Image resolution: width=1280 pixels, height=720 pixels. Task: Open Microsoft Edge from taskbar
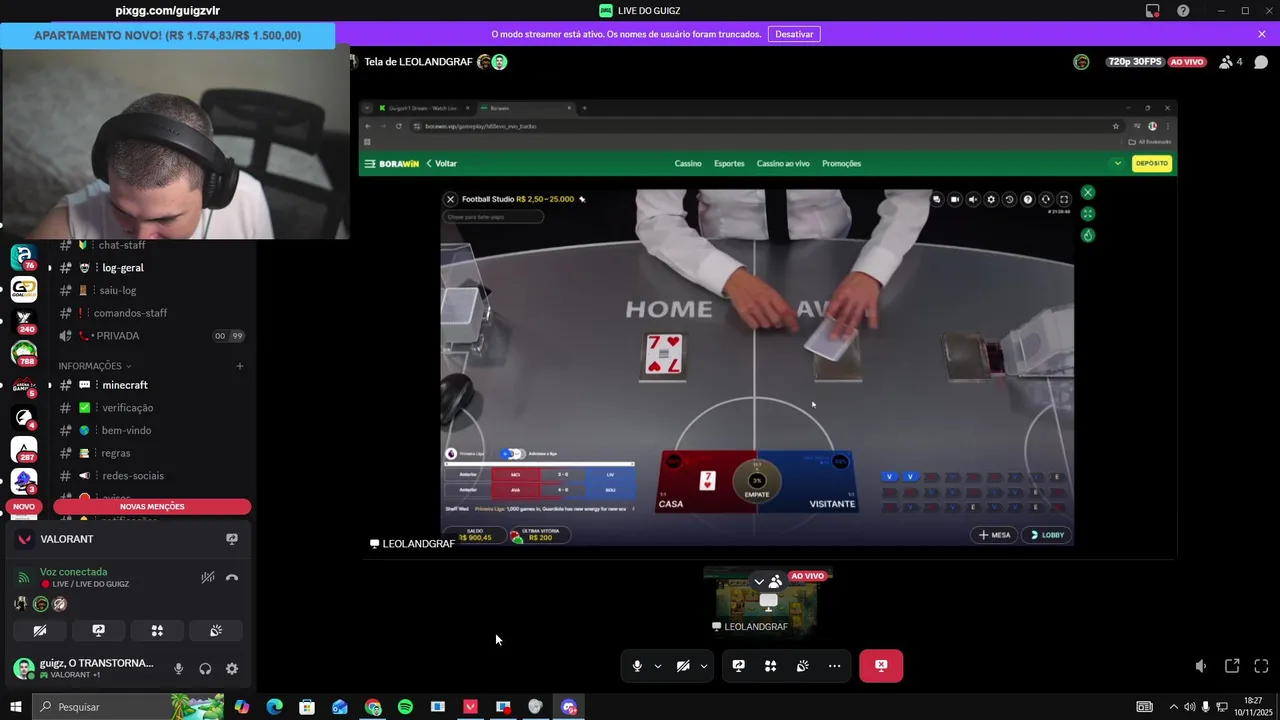[274, 707]
